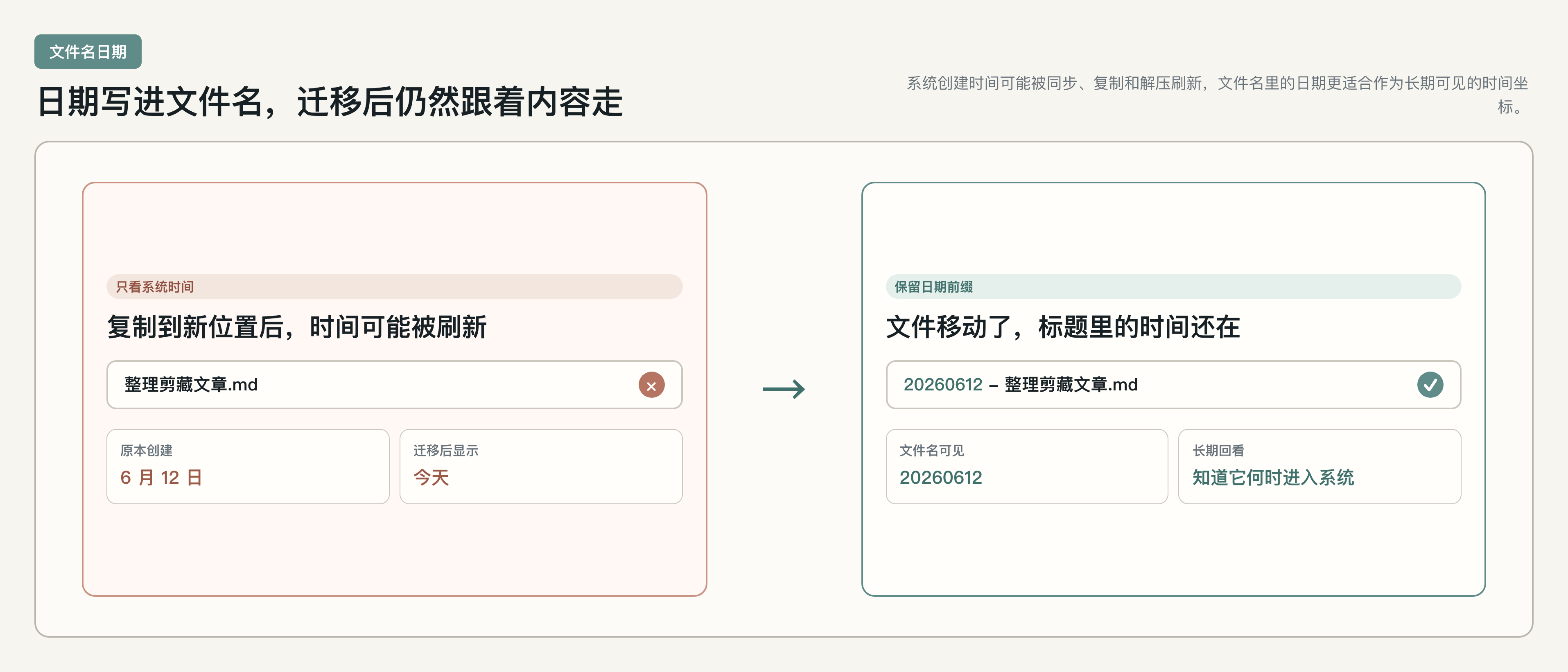Click the 保留日期前缀 label pill

(1173, 287)
